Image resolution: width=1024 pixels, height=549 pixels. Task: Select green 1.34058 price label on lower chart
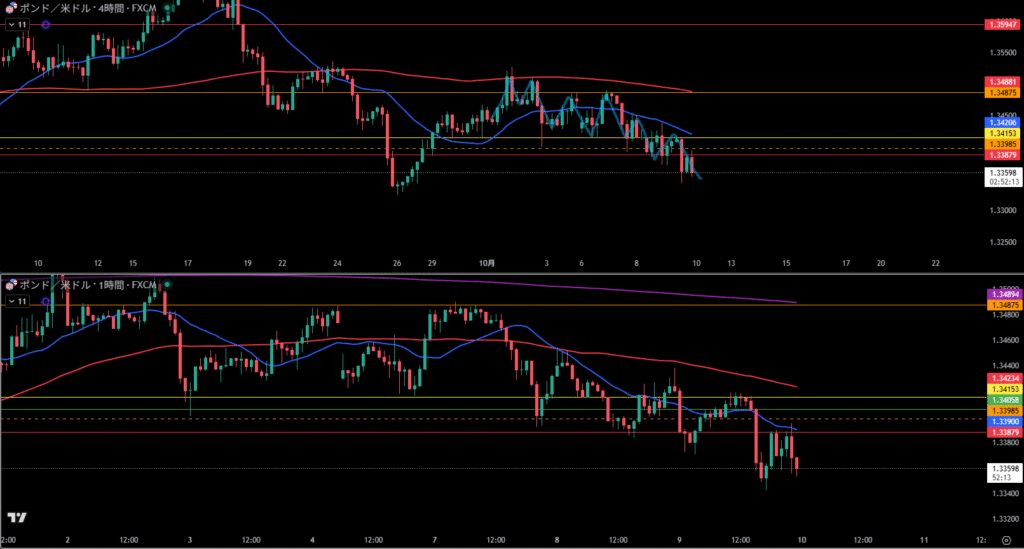(x=1002, y=399)
